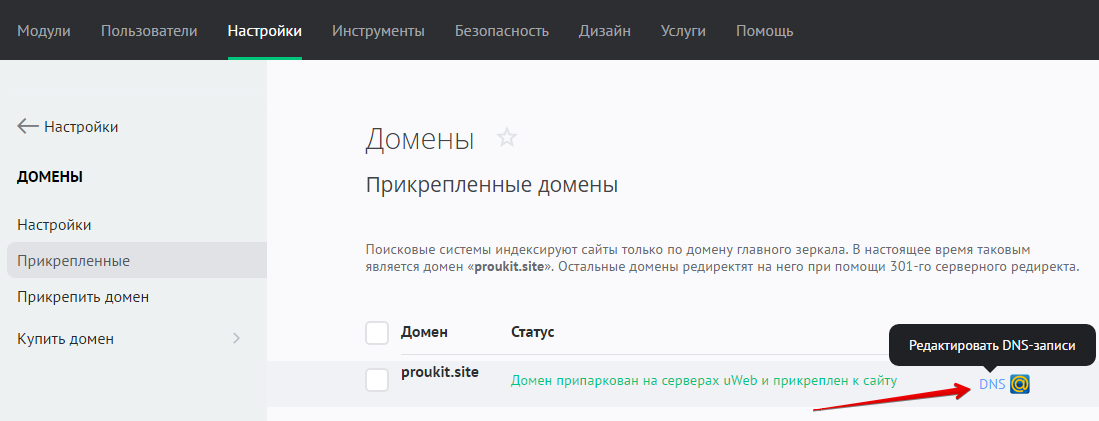Open the Услуги top menu
The image size is (1099, 421).
[683, 31]
